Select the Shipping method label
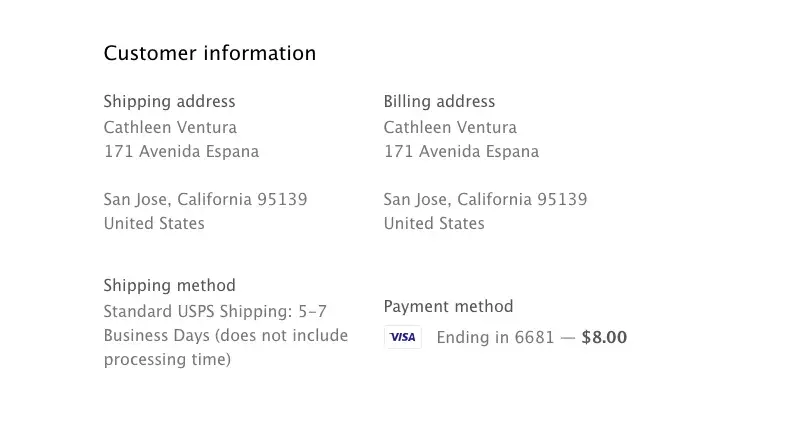 pyautogui.click(x=169, y=285)
